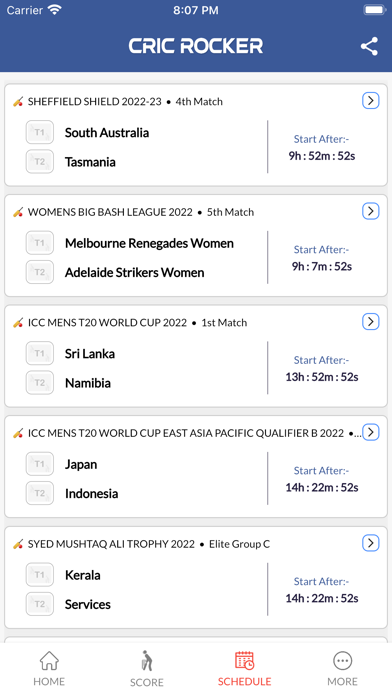Viewport: 392px width, 696px height.
Task: Tap WOMENS BIG BASH LEAGUE 2022 title
Action: tap(110, 212)
